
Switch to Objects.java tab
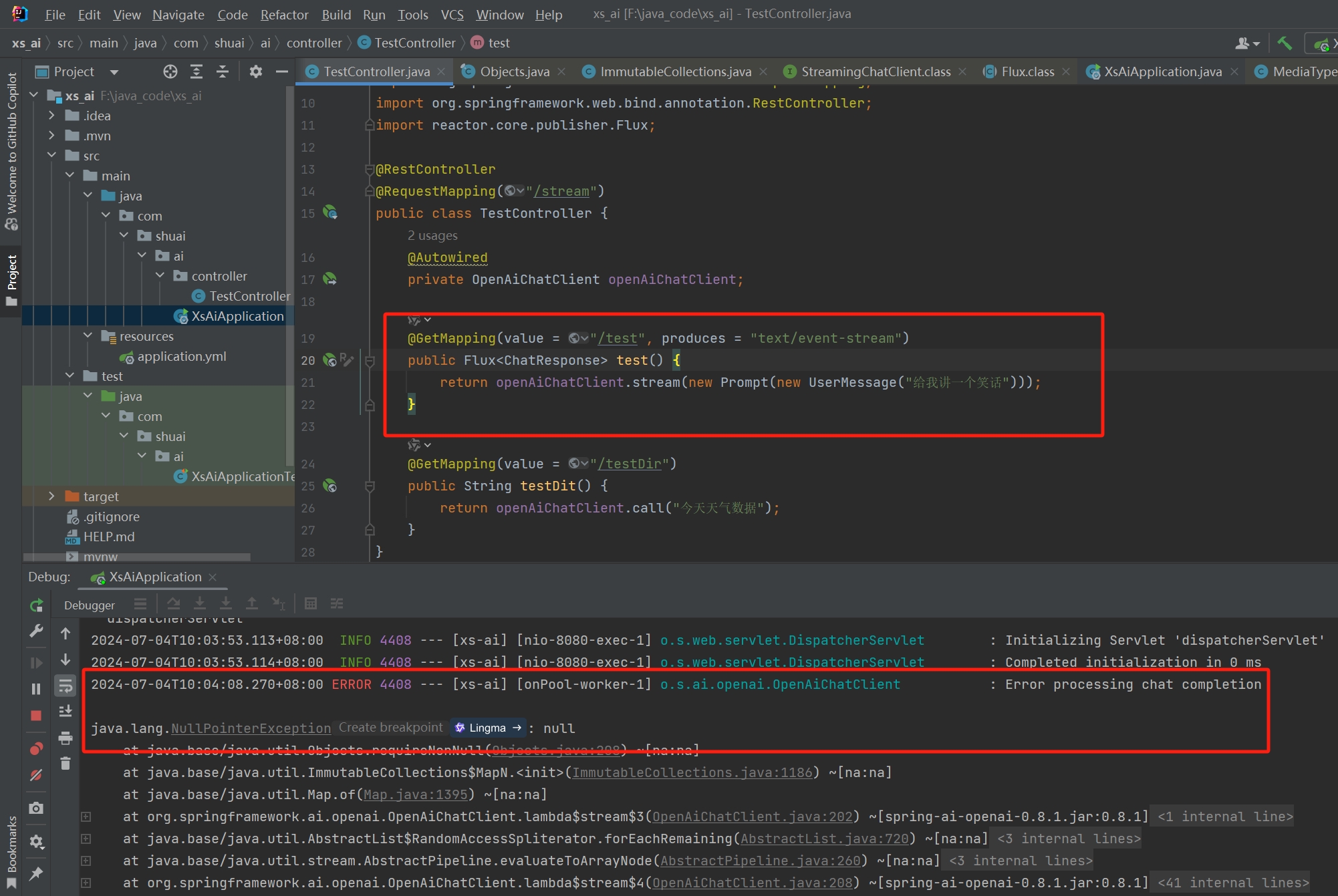click(514, 71)
